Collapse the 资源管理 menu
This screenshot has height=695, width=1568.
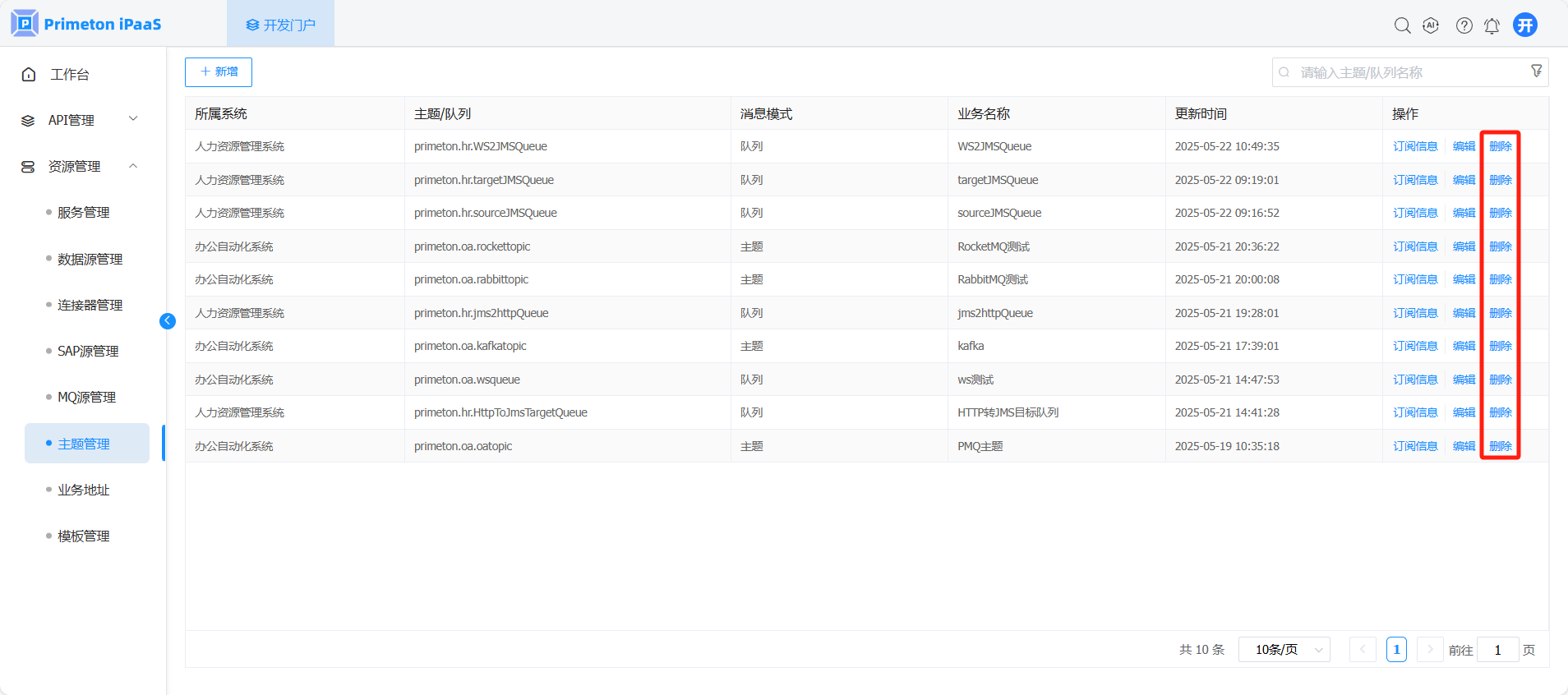[81, 166]
